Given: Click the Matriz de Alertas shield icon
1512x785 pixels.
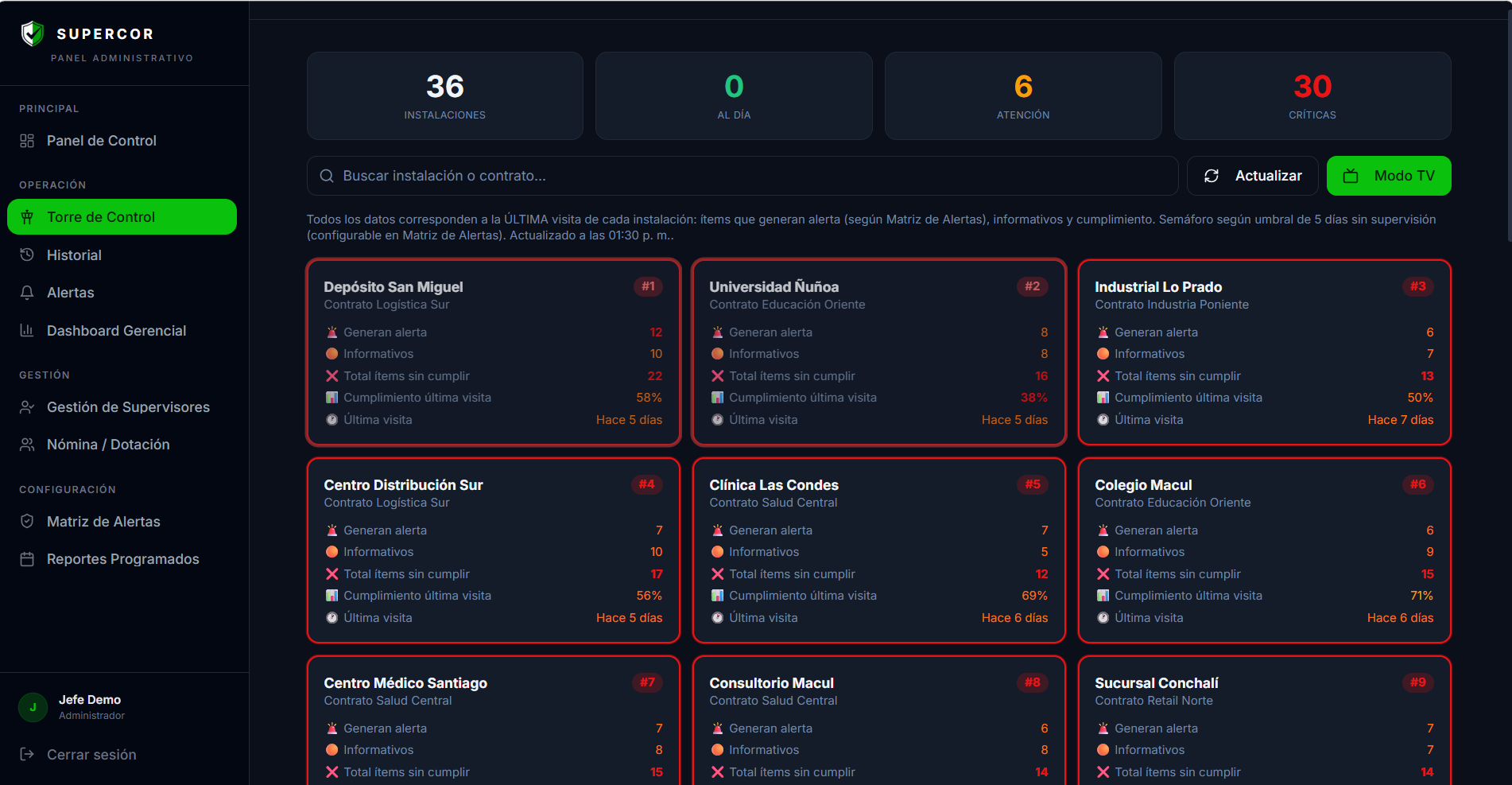Looking at the screenshot, I should tap(27, 522).
